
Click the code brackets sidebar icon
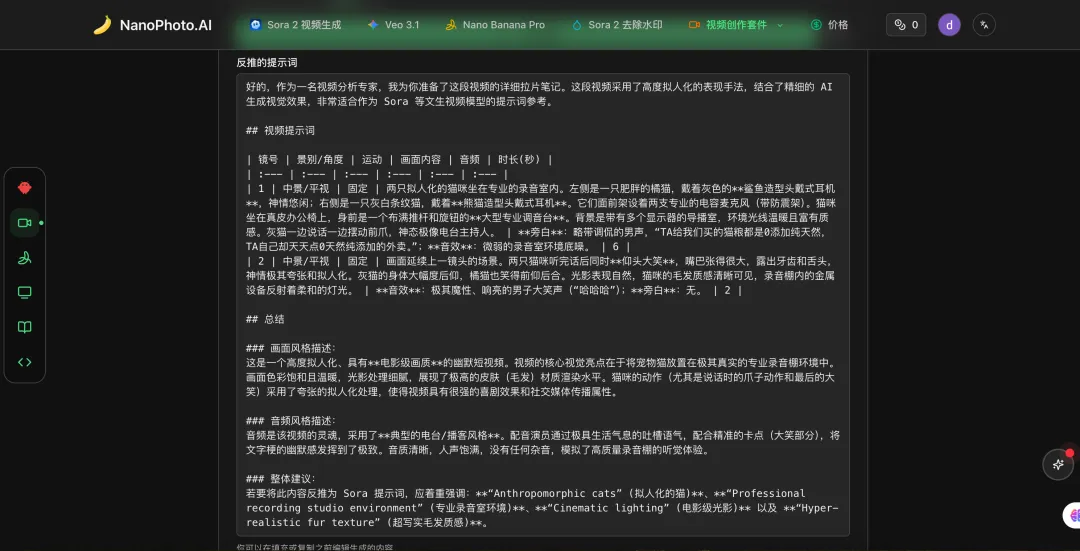point(25,362)
